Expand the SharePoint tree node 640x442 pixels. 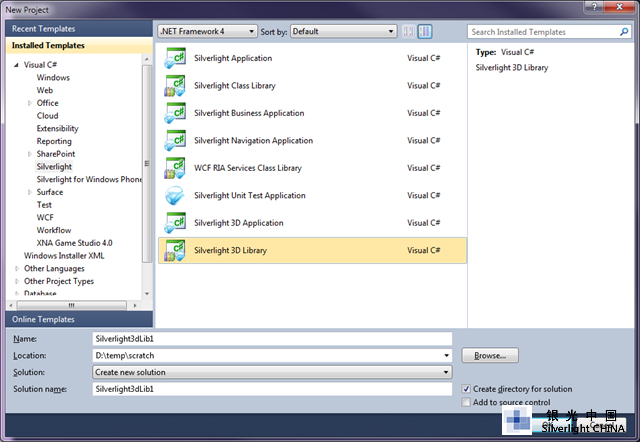29,154
